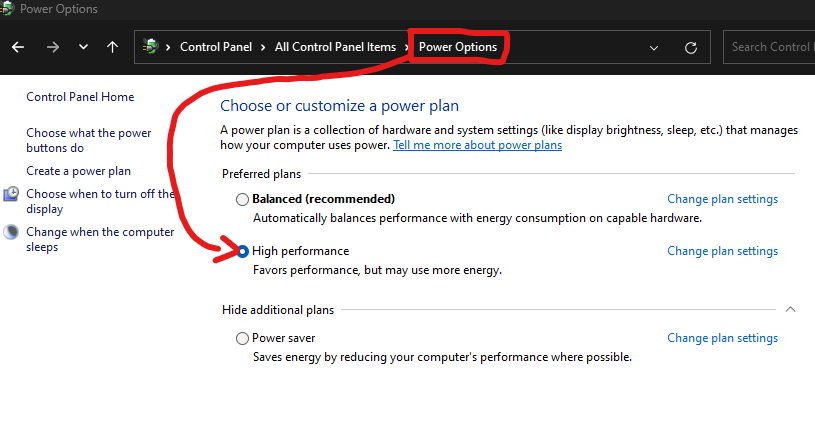Select the Power saver plan
815x428 pixels.
pyautogui.click(x=242, y=339)
